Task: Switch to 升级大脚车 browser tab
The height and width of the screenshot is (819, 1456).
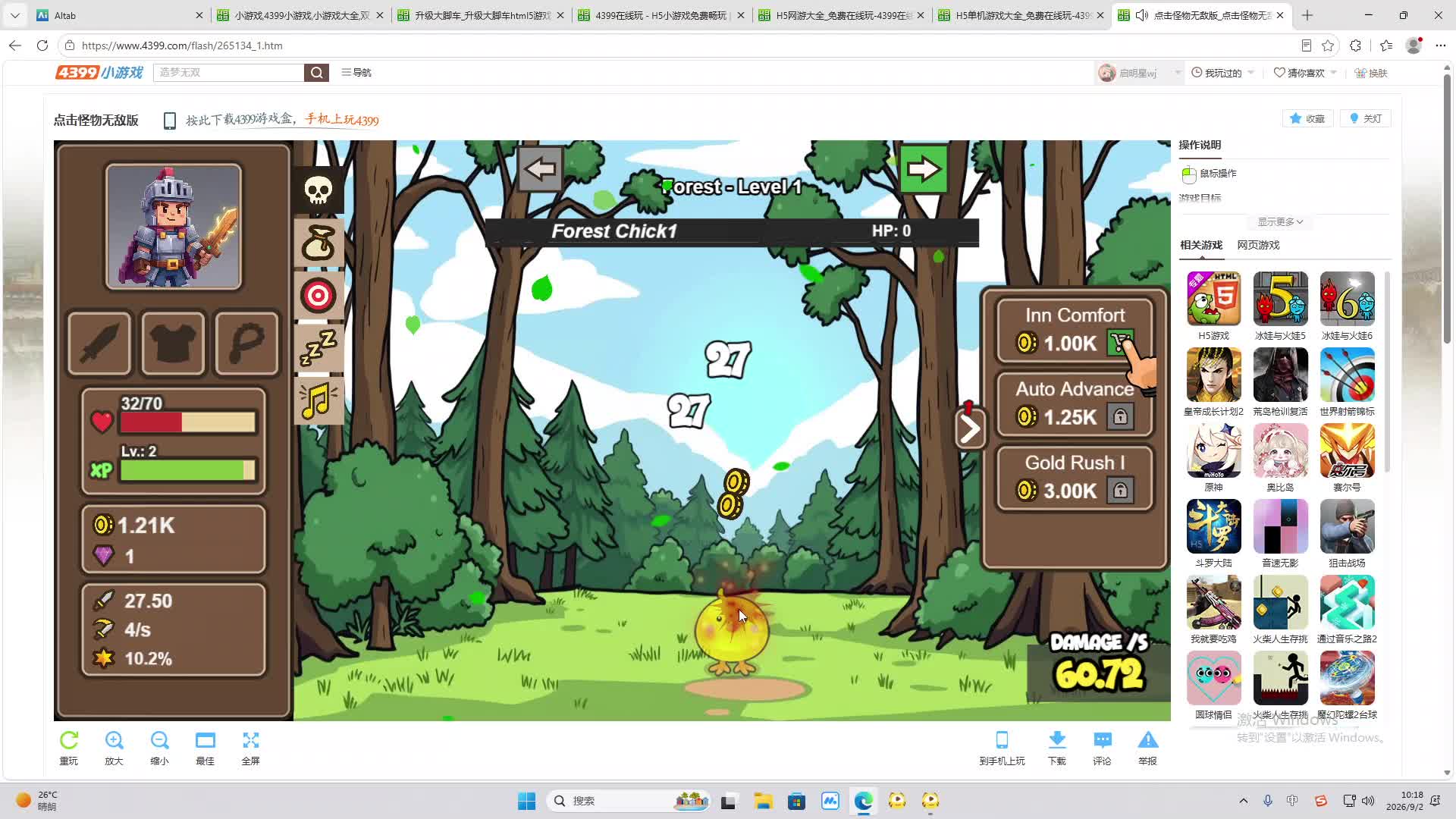Action: (x=481, y=15)
